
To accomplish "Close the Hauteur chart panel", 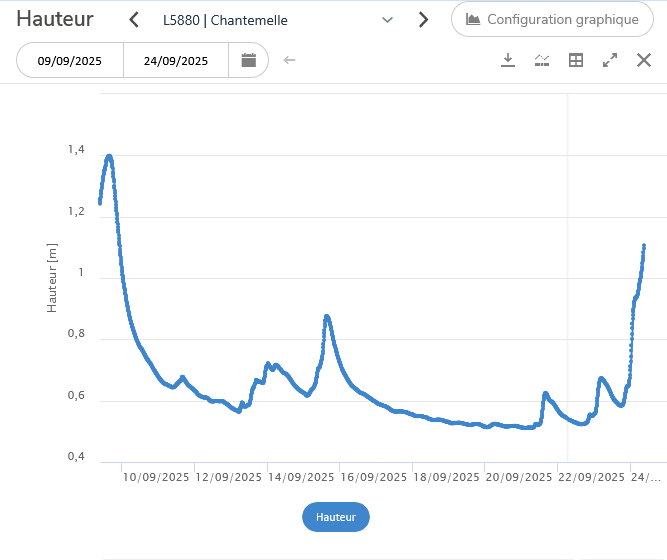I will 644,60.
